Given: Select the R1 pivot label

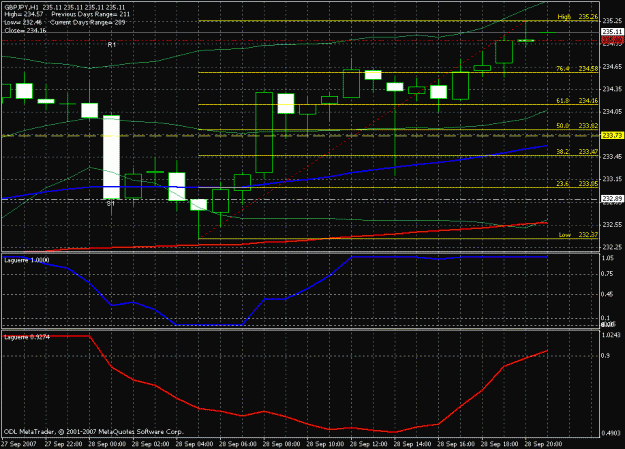Looking at the screenshot, I should 112,45.
